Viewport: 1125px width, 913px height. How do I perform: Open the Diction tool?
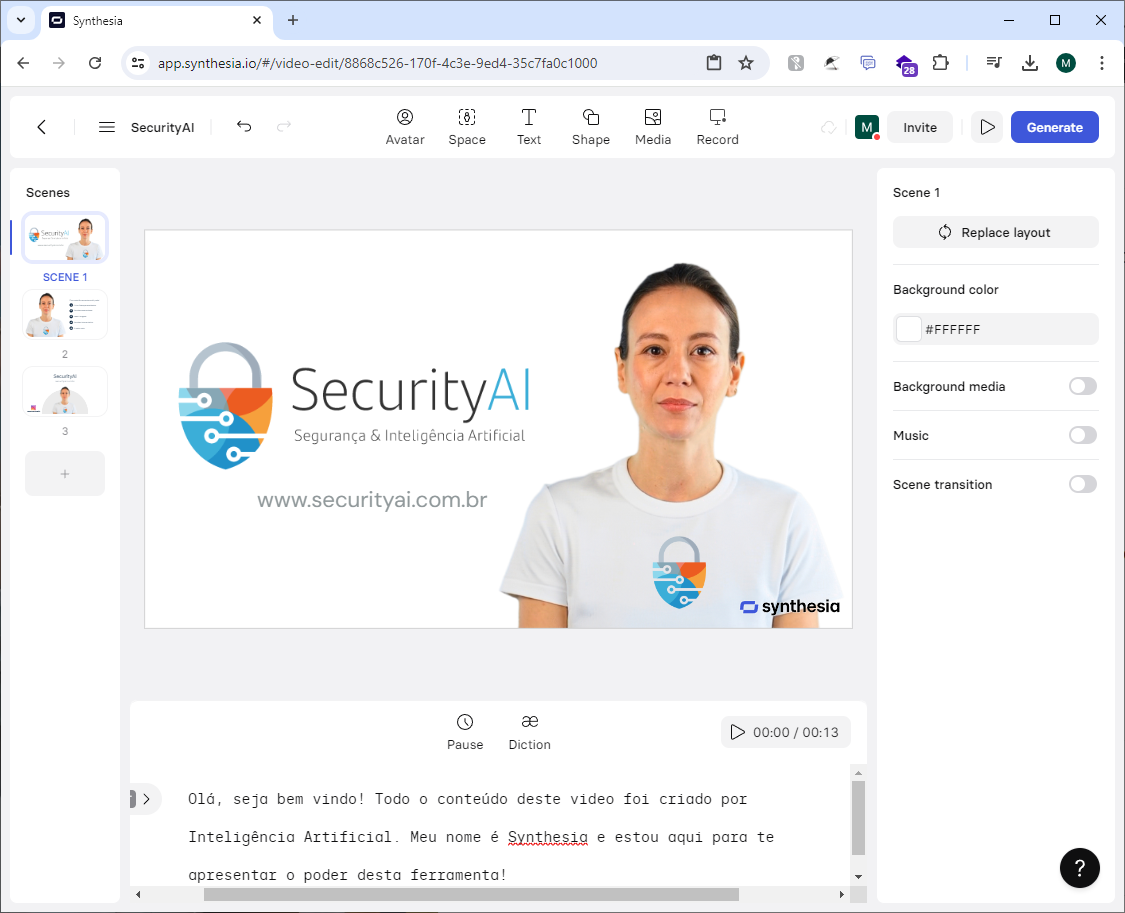529,732
